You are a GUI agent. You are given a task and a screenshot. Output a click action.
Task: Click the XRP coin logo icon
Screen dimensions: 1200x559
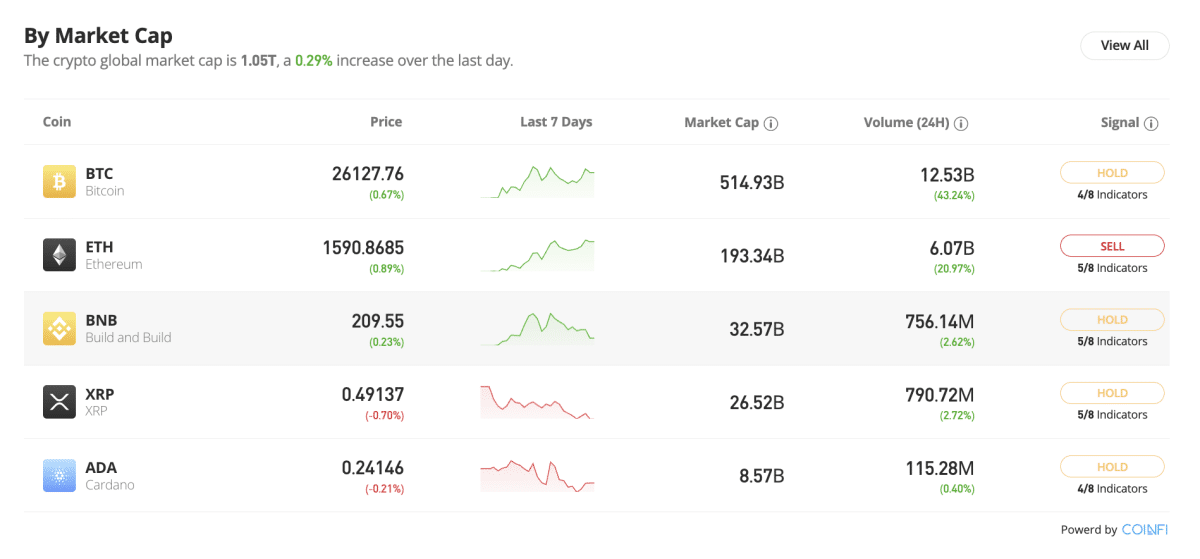(59, 402)
